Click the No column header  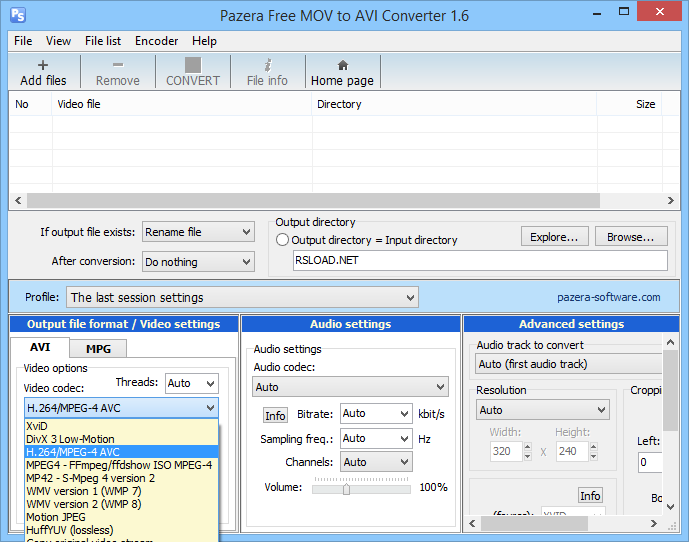[x=30, y=104]
